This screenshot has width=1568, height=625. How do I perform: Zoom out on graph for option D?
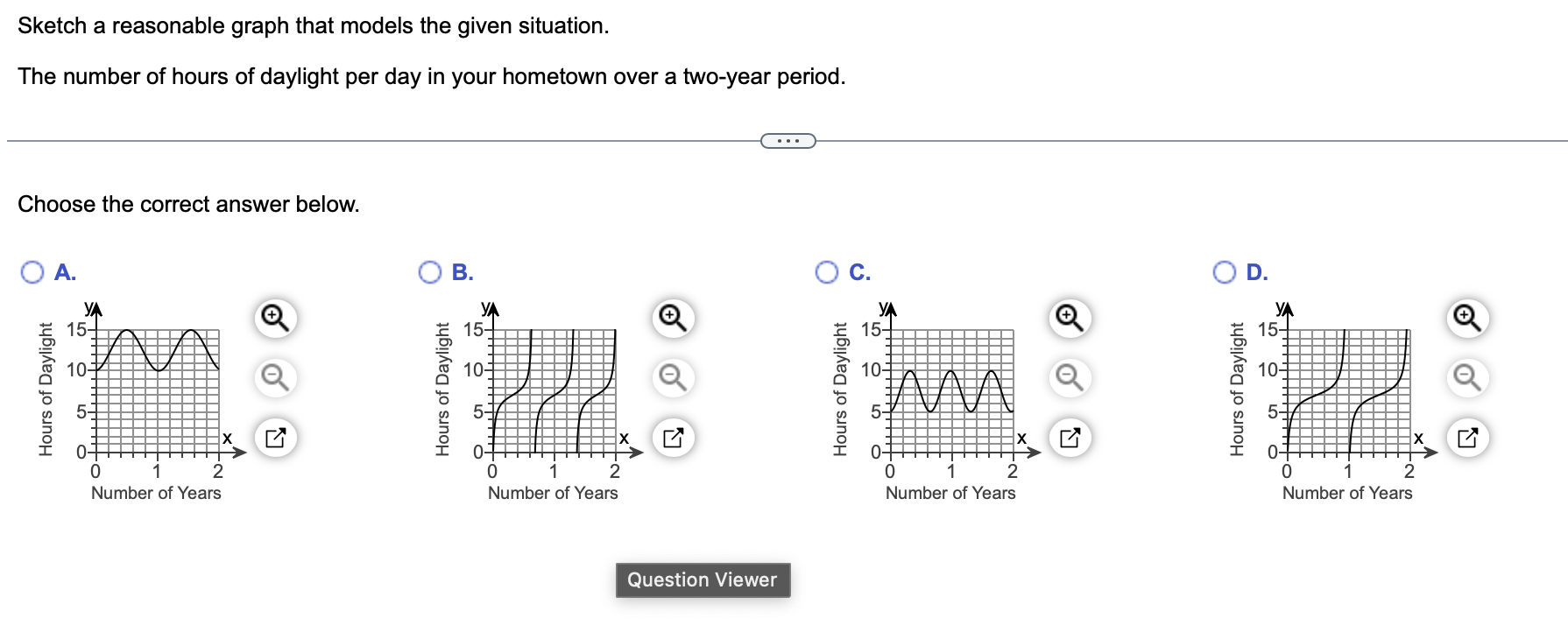[x=1466, y=378]
